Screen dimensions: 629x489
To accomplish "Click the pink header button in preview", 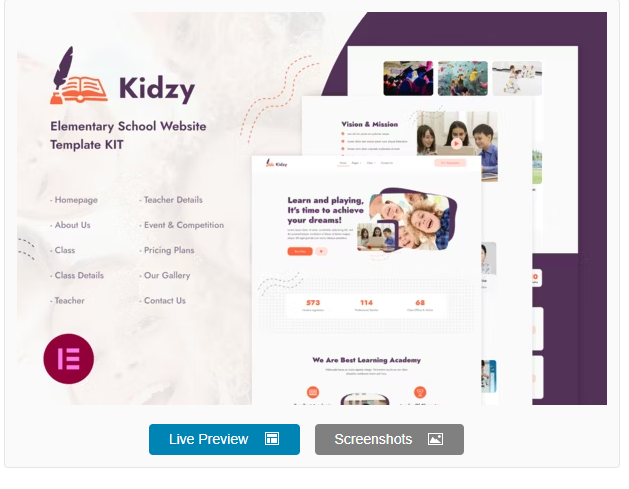I will (450, 163).
